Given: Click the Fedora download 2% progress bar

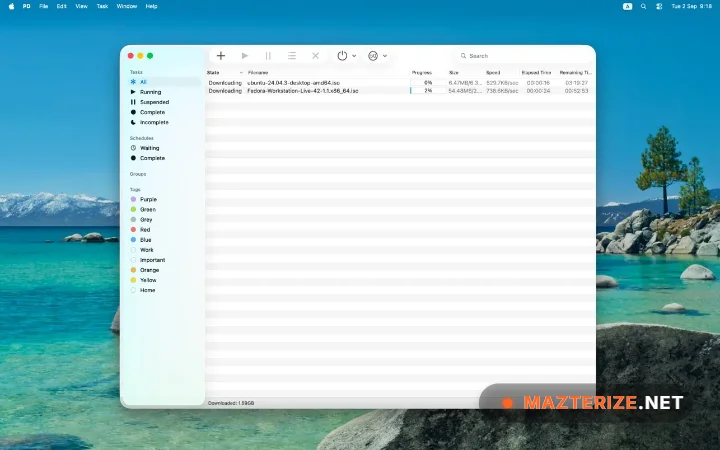Looking at the screenshot, I should click(428, 91).
